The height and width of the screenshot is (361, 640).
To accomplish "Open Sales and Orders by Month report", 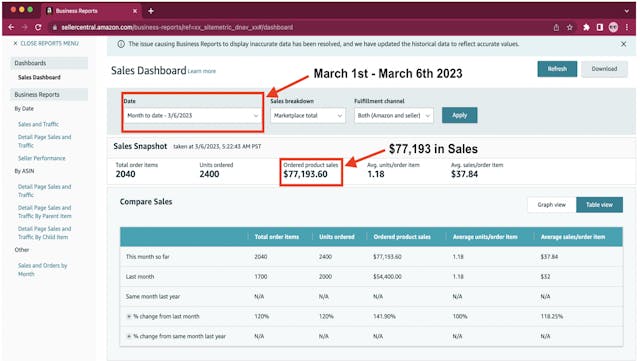I will click(x=42, y=270).
